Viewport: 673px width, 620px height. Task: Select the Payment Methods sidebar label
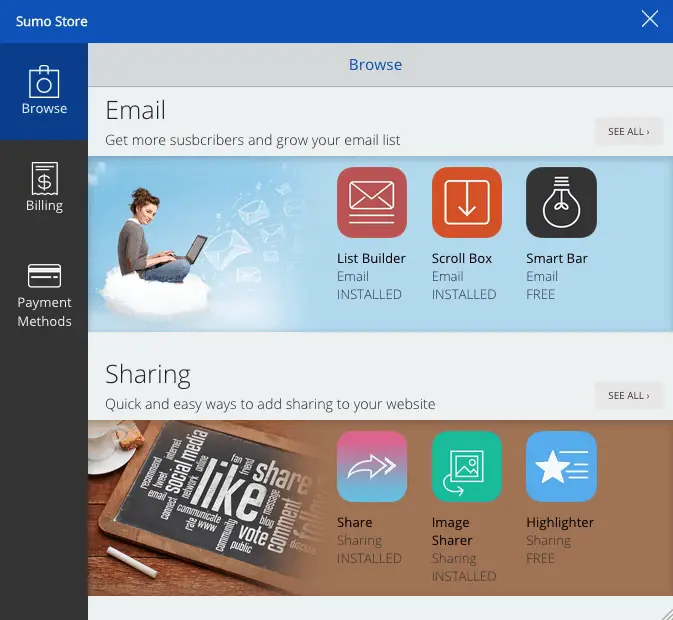[44, 312]
